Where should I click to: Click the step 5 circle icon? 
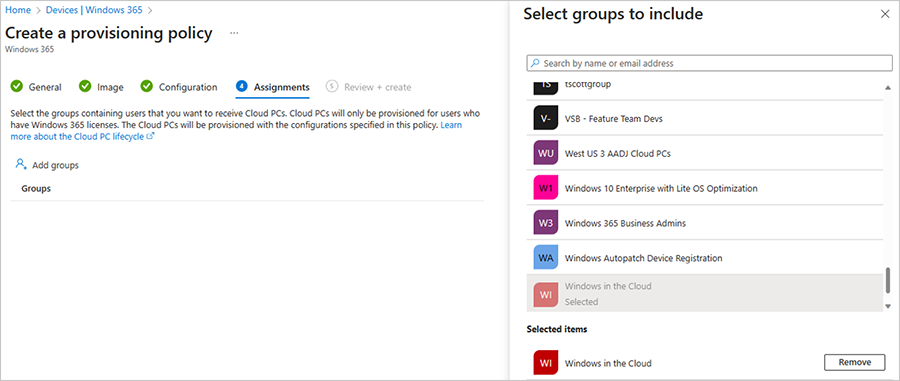[x=331, y=87]
